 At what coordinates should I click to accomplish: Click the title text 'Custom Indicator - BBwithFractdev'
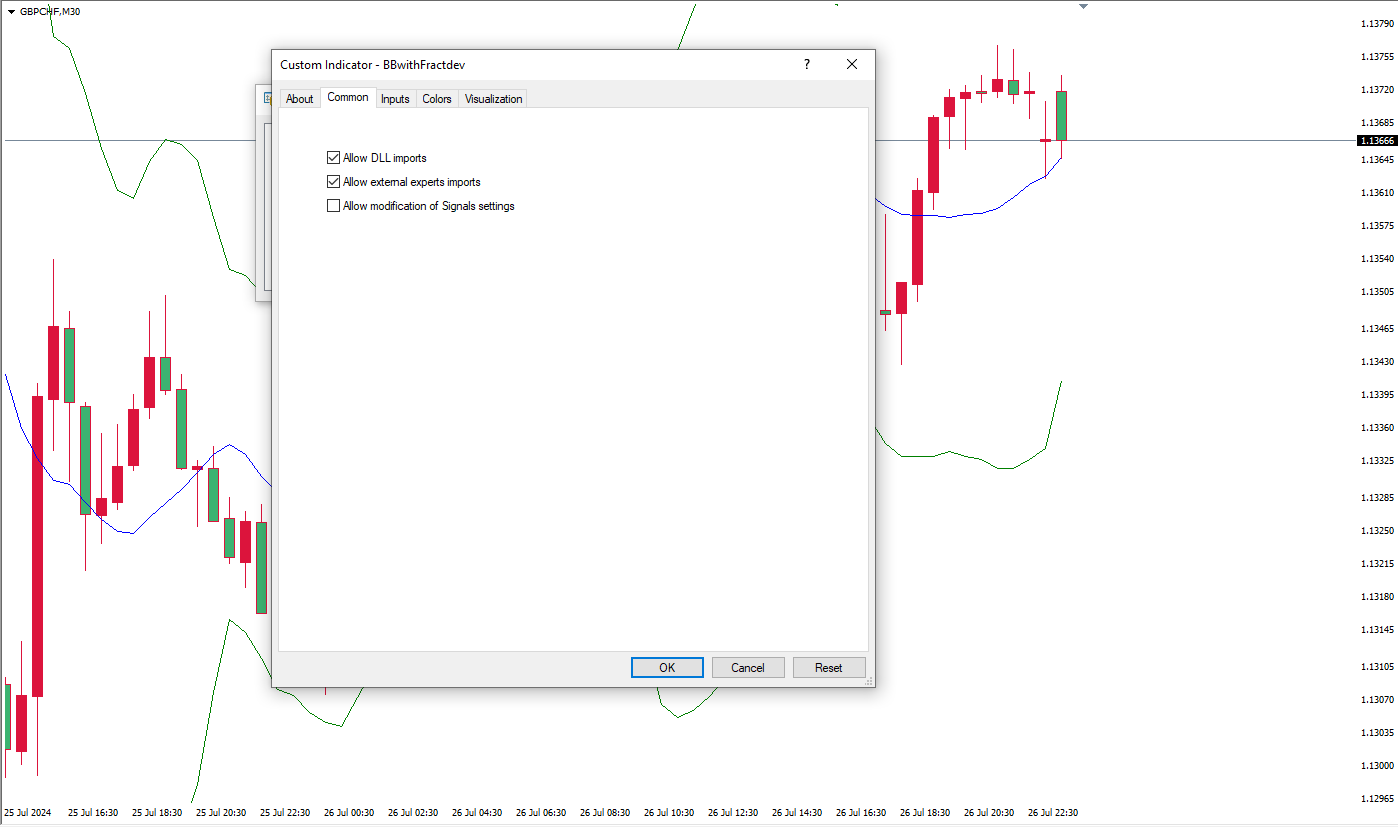(372, 65)
